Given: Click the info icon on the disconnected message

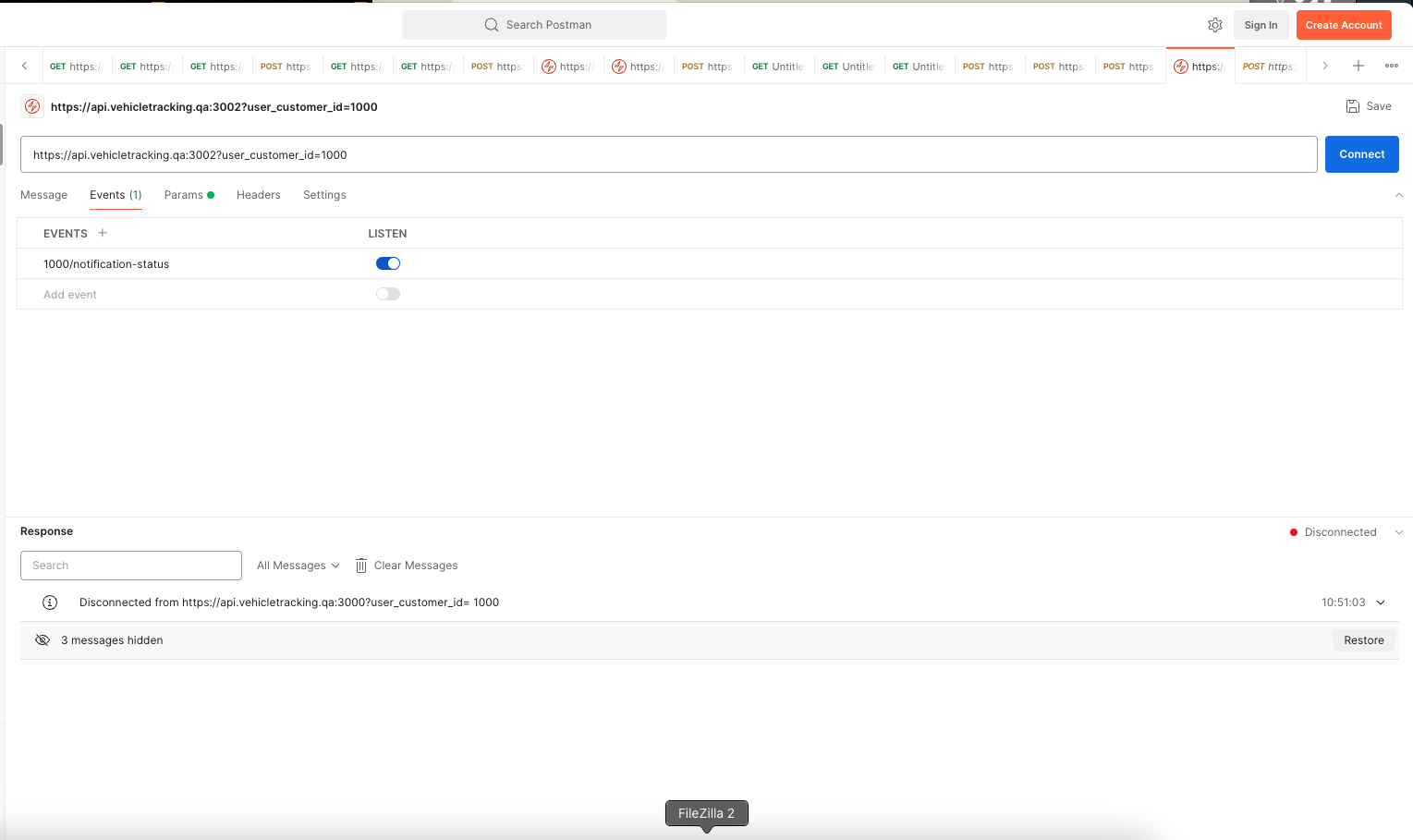Looking at the screenshot, I should coord(50,603).
